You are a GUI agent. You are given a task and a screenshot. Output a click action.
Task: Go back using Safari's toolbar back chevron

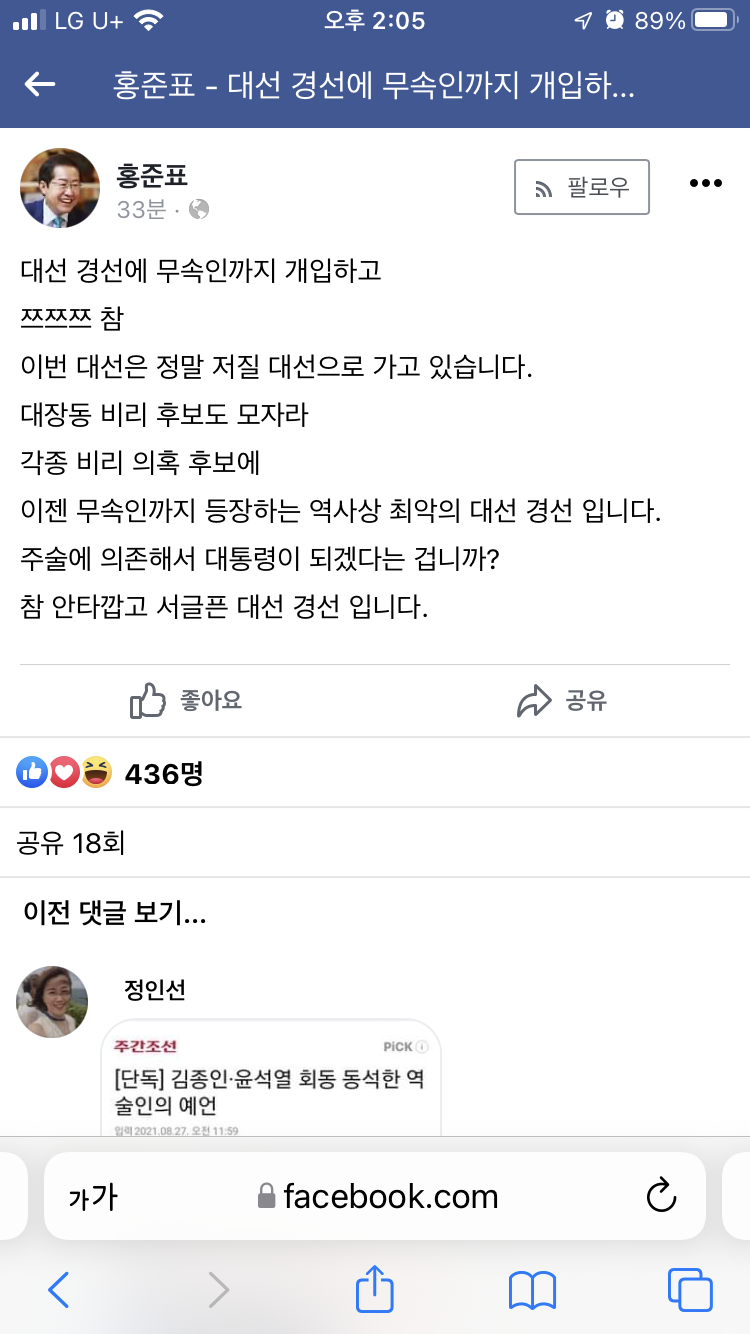coord(59,1290)
